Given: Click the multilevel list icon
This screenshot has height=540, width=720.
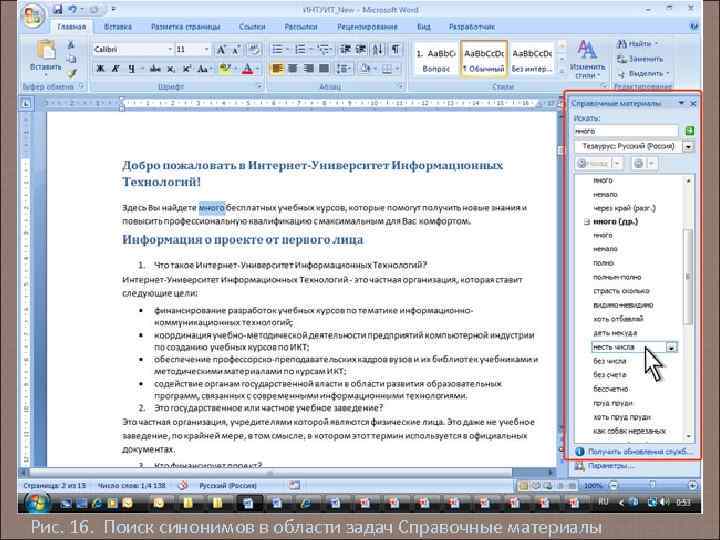Looking at the screenshot, I should point(323,49).
